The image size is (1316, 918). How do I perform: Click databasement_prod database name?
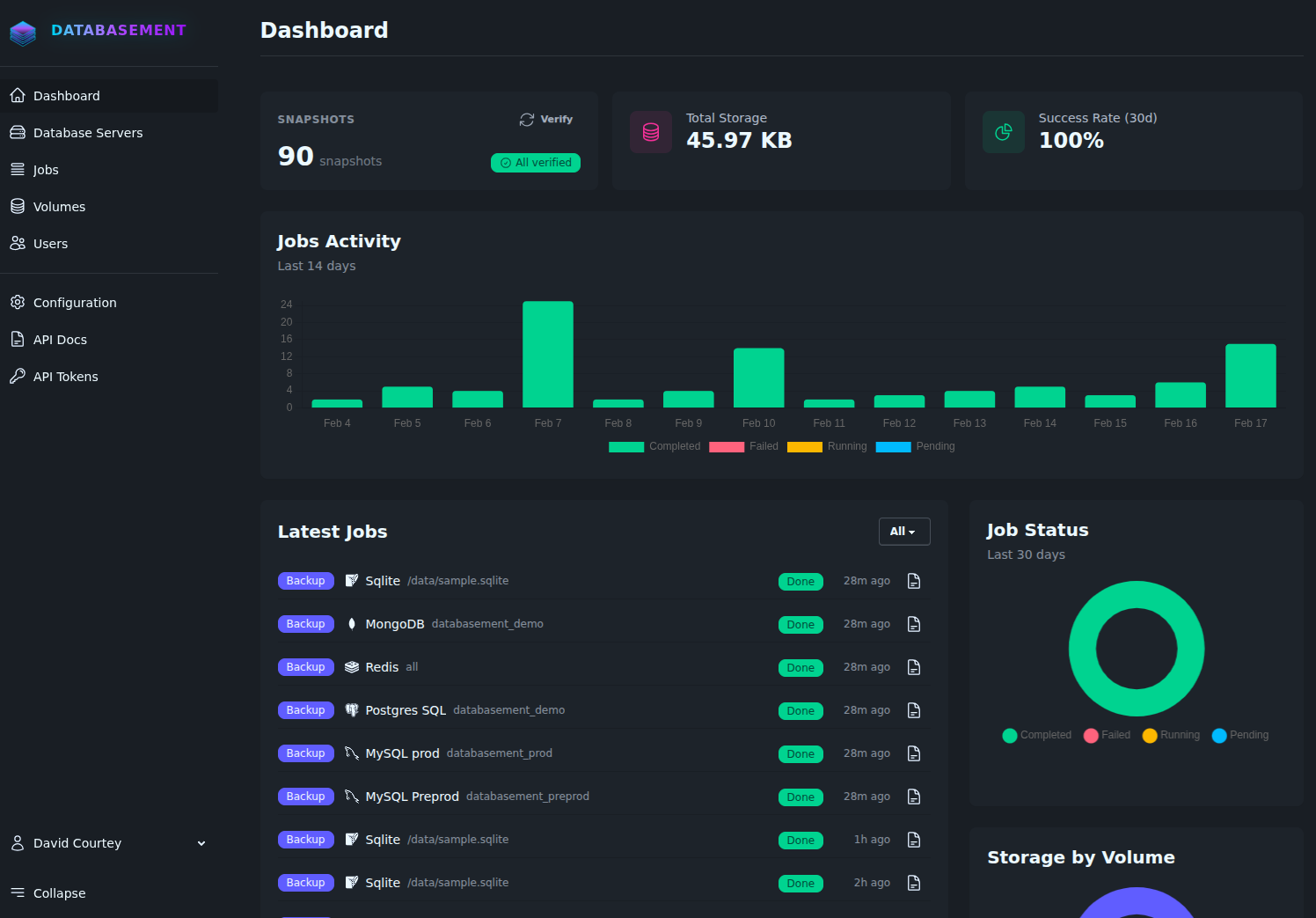[500, 753]
